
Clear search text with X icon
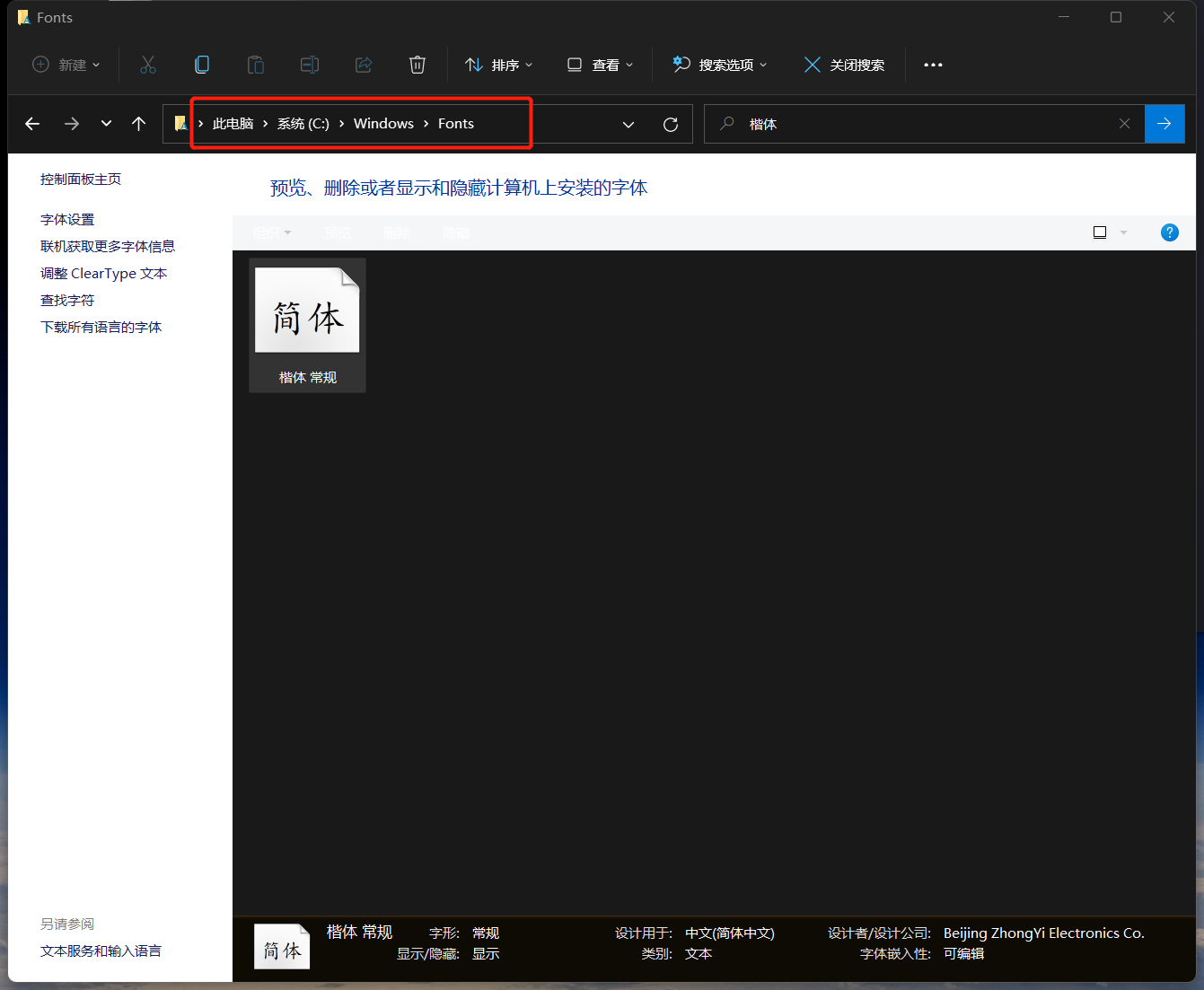1124,124
